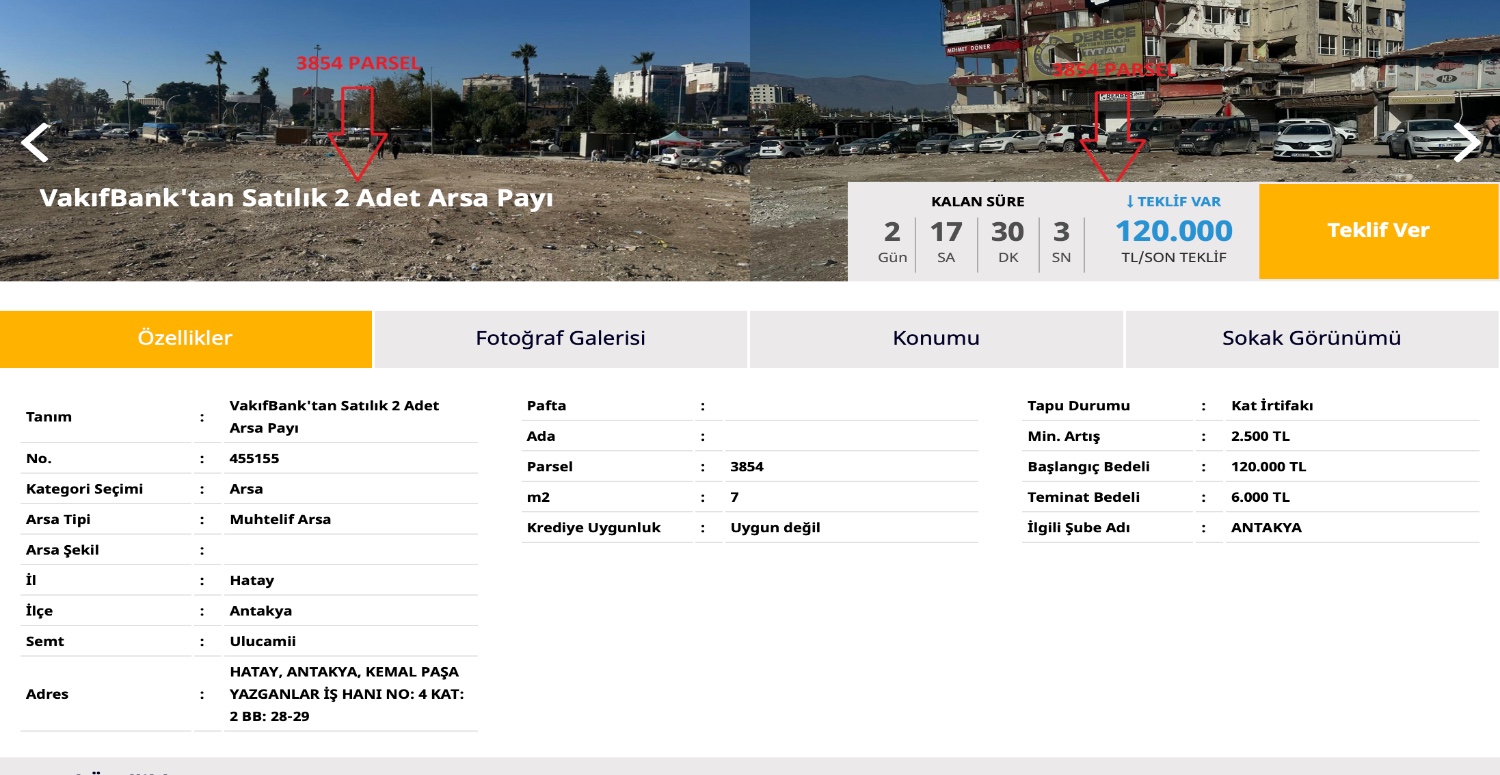
Task: Select the Konumu tab
Action: [x=936, y=339]
